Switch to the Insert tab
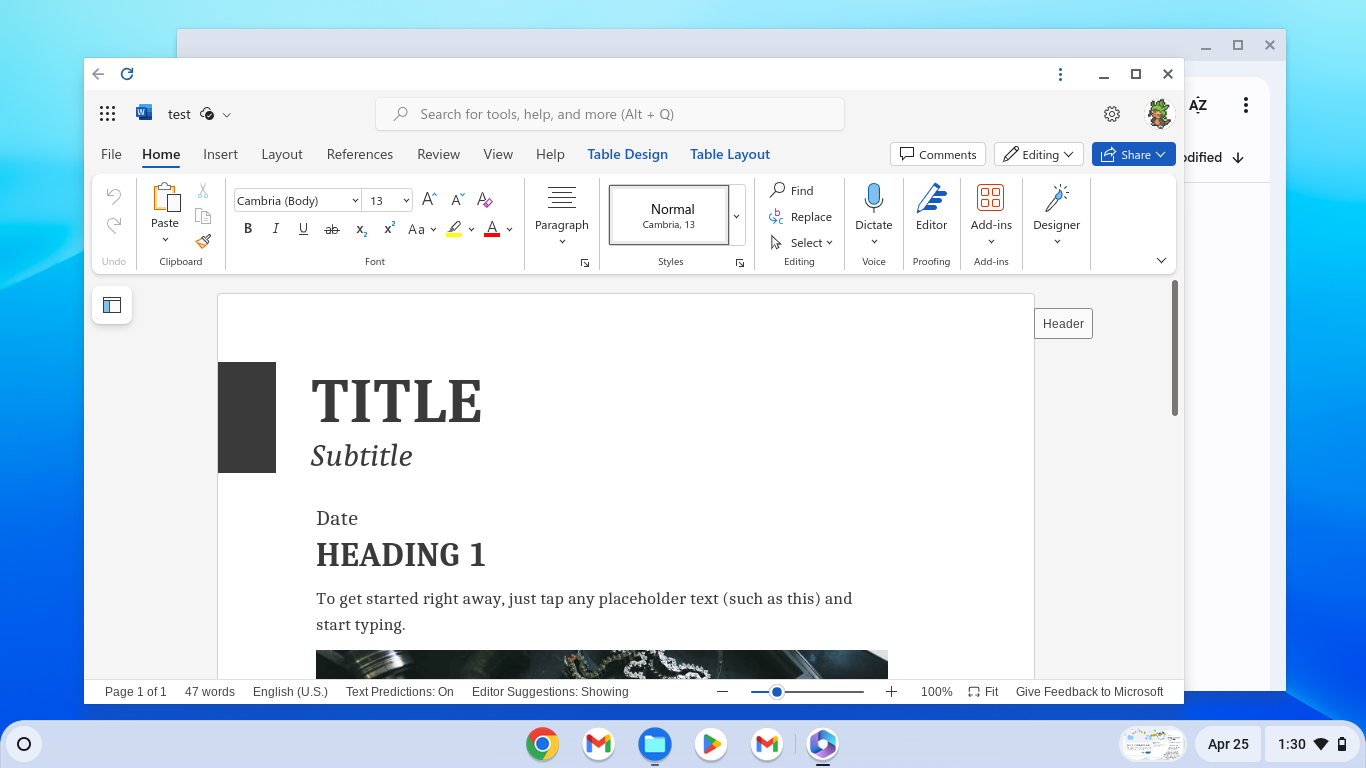 pyautogui.click(x=220, y=154)
